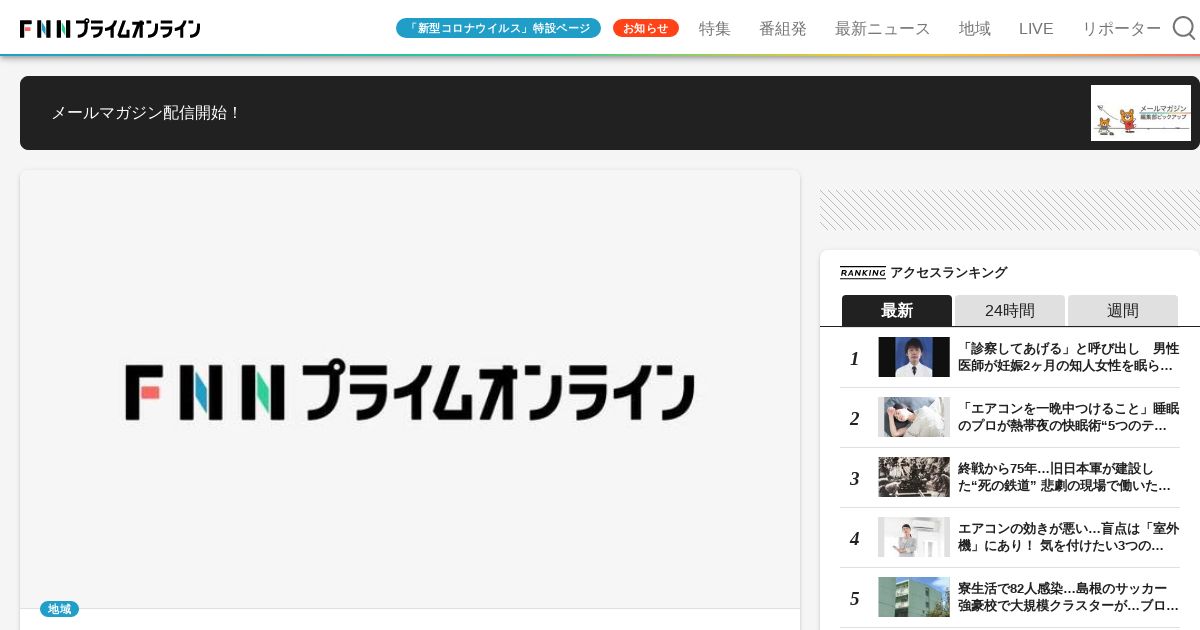
Task: Open rank 1 article 「診察してあげる」と呼び出し
Action: (1069, 357)
